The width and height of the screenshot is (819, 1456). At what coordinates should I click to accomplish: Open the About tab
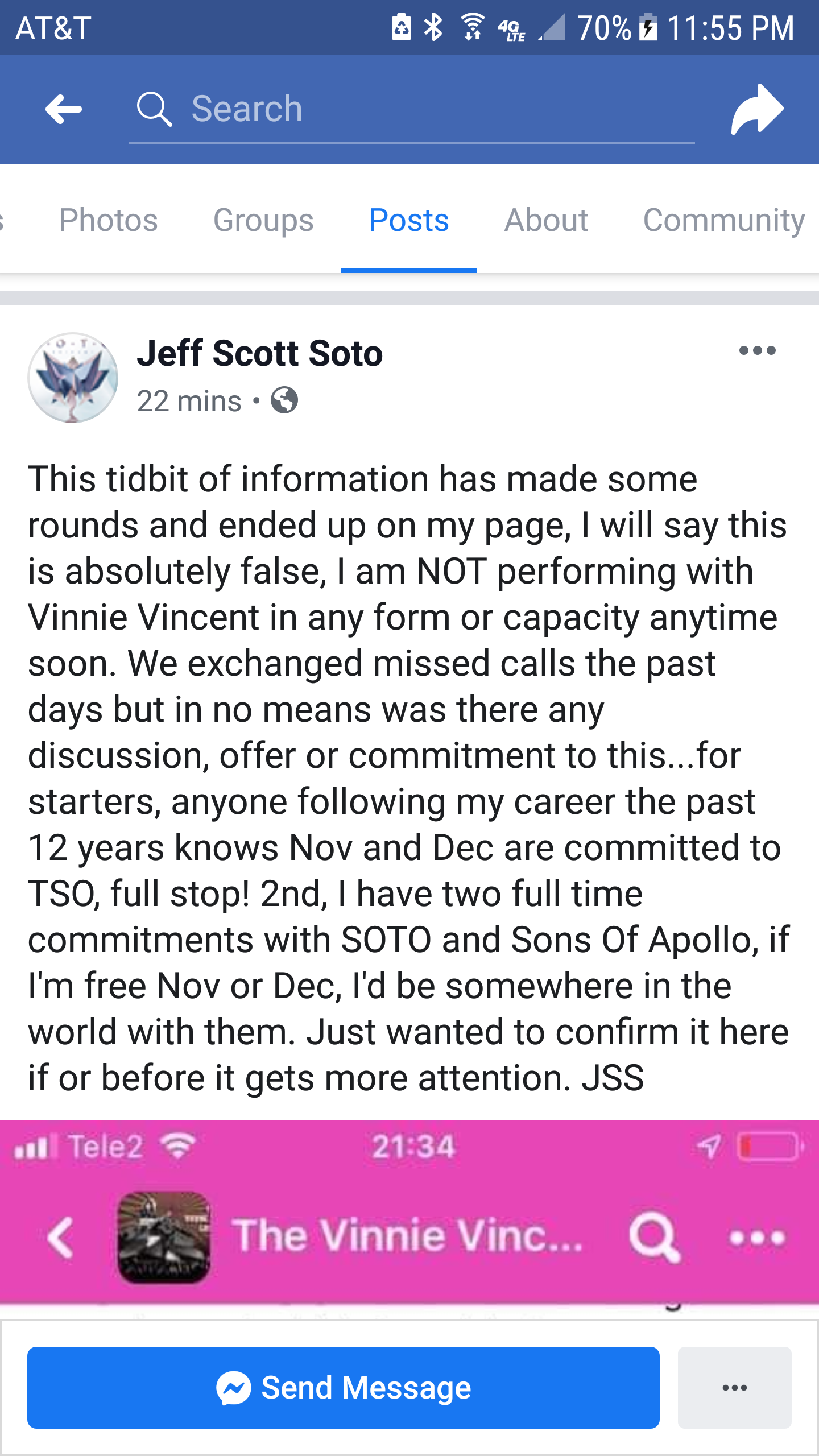[x=546, y=220]
